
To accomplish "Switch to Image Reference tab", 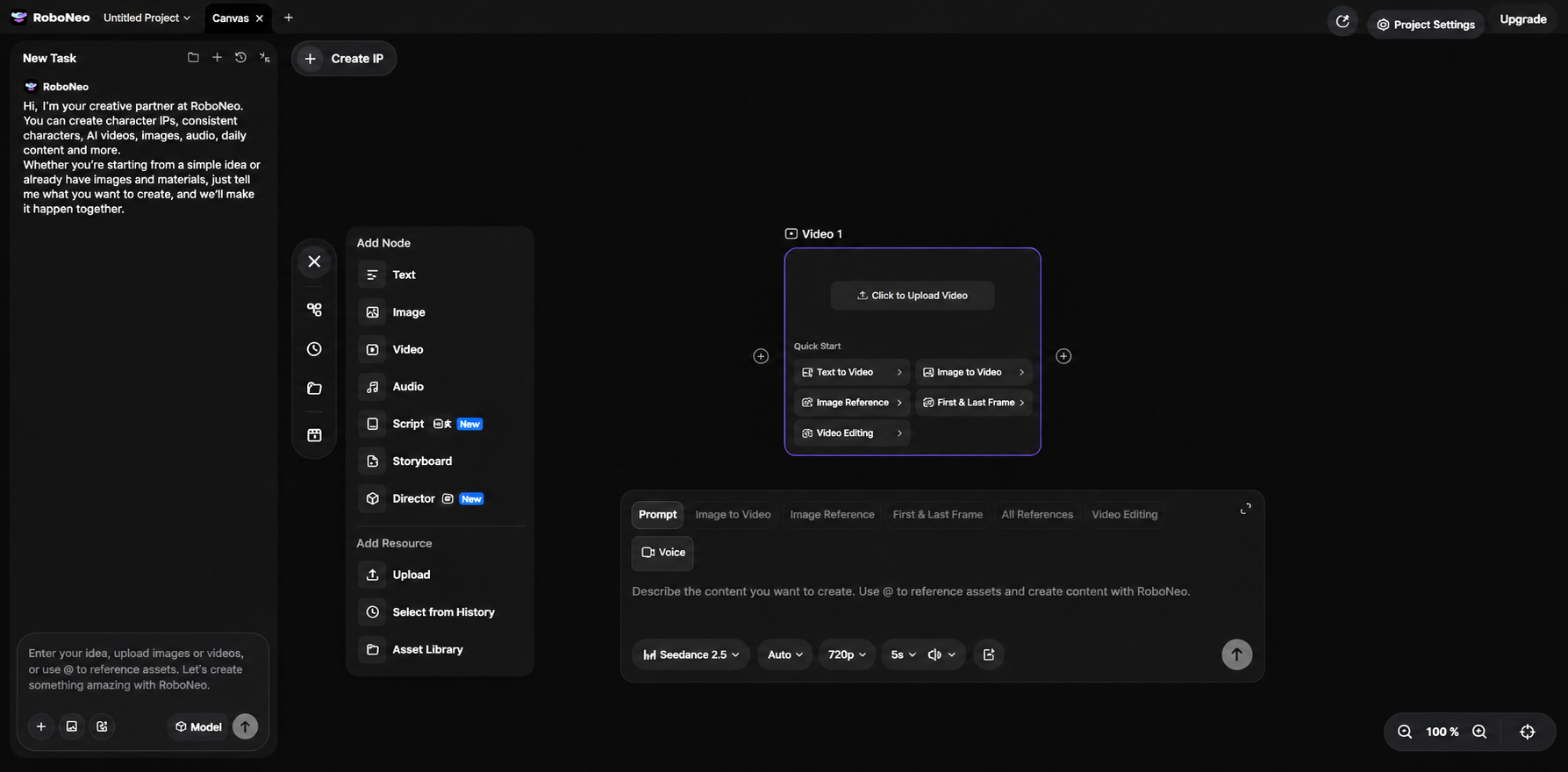I will pos(832,515).
